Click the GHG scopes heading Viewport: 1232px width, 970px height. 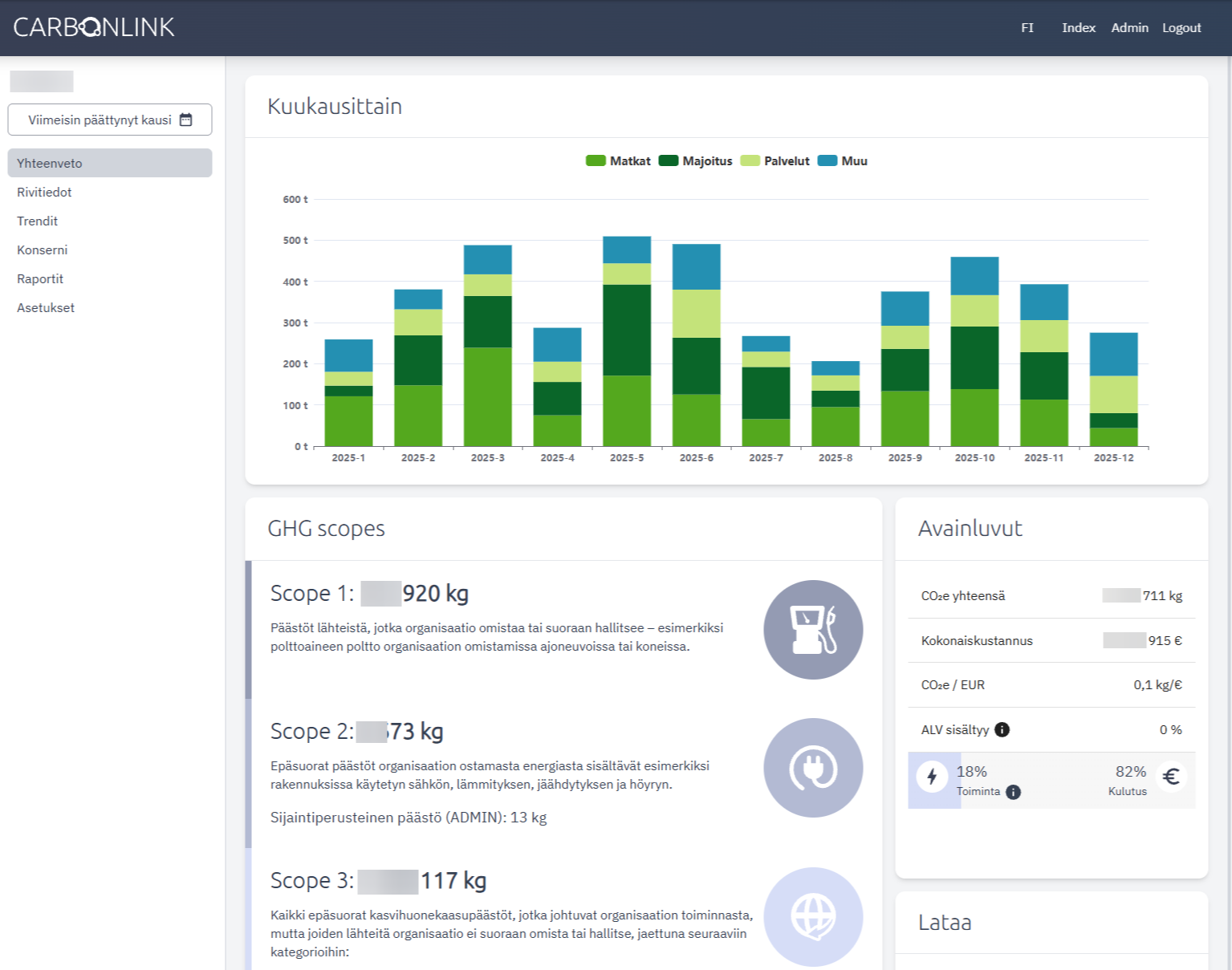[x=326, y=529]
